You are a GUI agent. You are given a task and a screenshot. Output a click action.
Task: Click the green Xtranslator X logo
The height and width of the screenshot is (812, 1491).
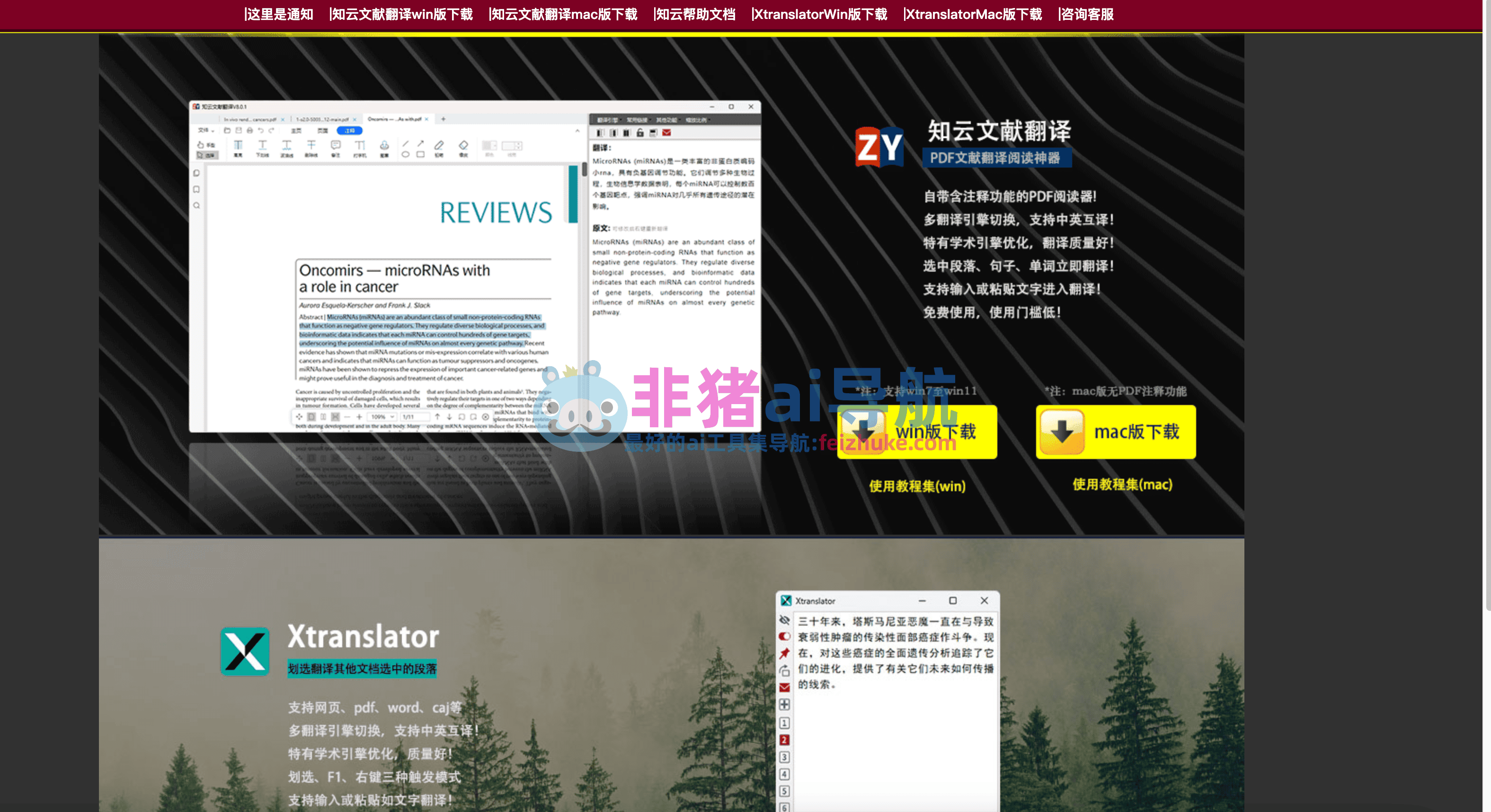(x=245, y=651)
